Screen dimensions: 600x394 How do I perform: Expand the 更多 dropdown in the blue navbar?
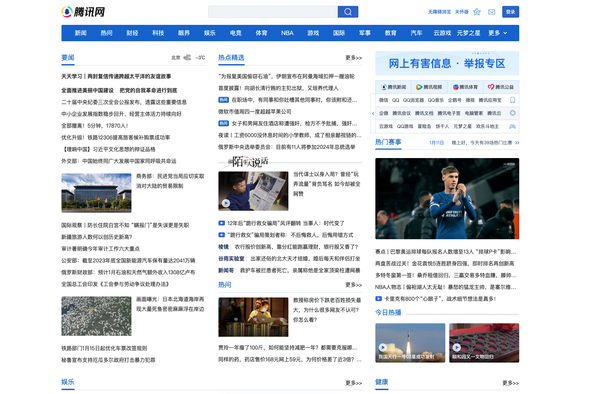497,33
